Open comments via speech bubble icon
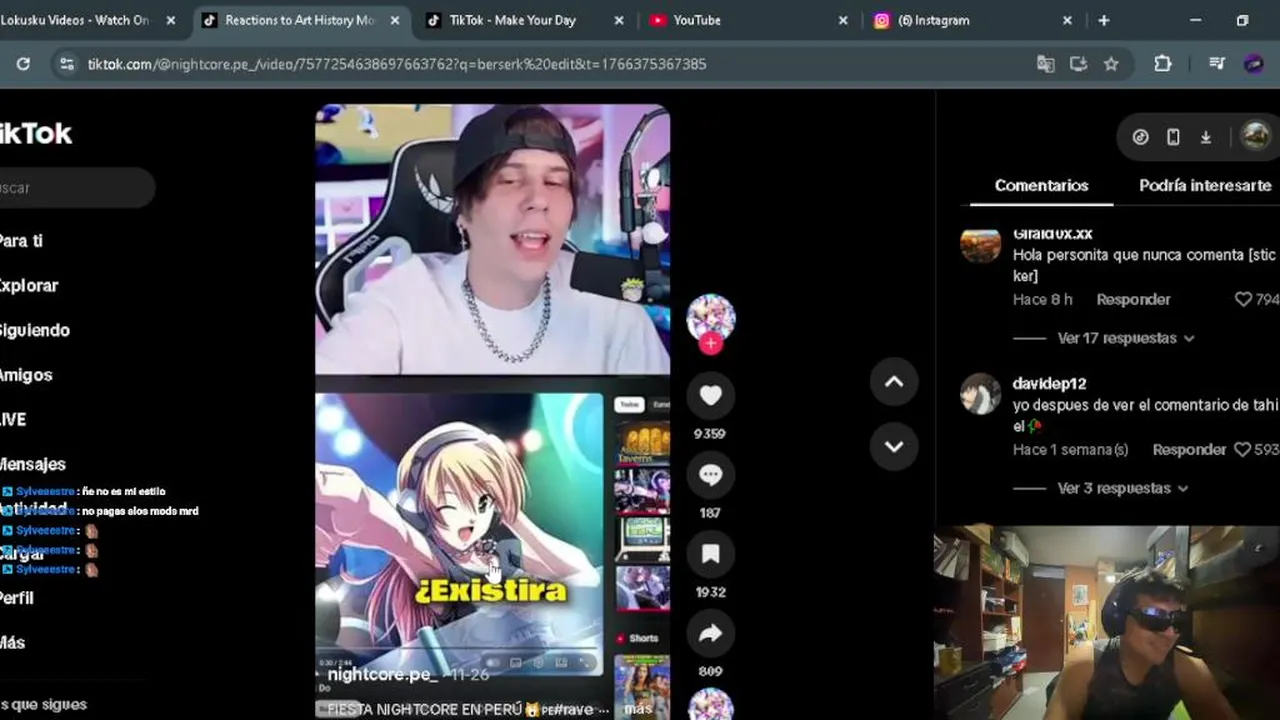The height and width of the screenshot is (720, 1280). click(710, 475)
